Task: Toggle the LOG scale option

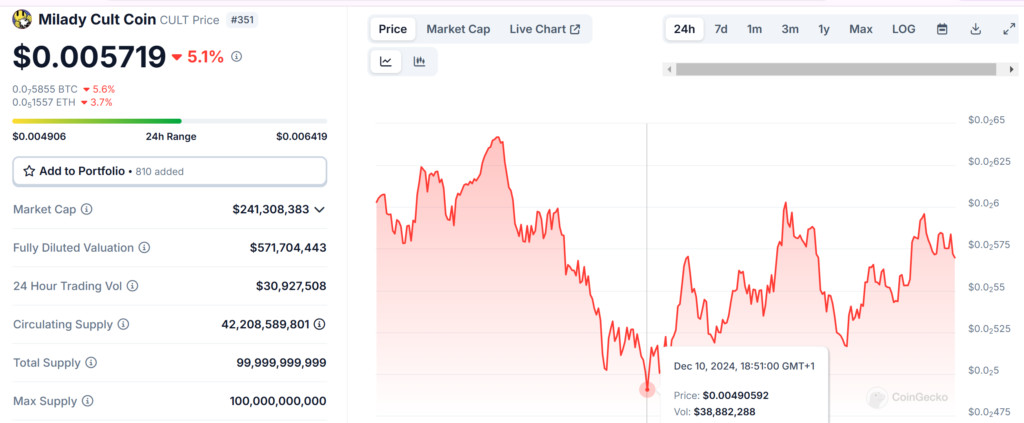Action: pyautogui.click(x=903, y=29)
